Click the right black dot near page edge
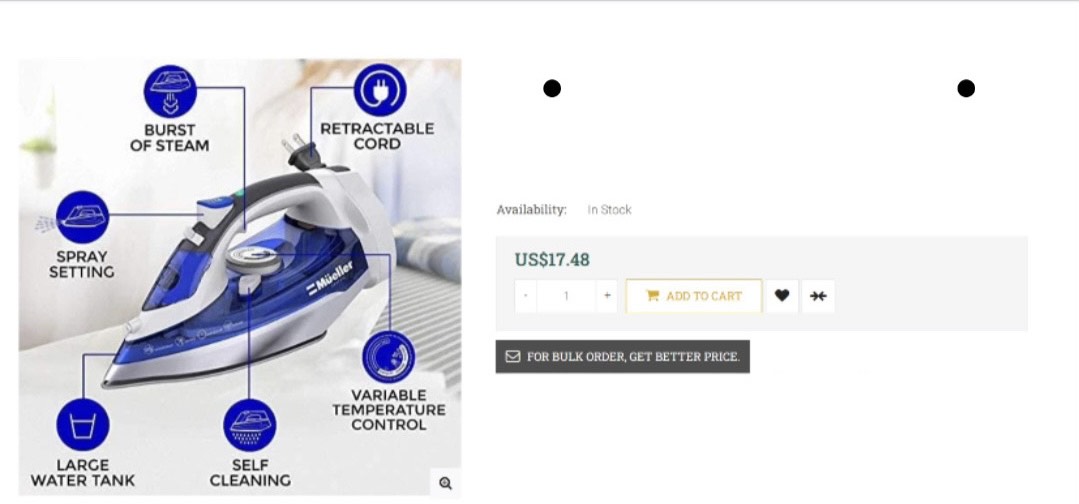 pos(966,88)
